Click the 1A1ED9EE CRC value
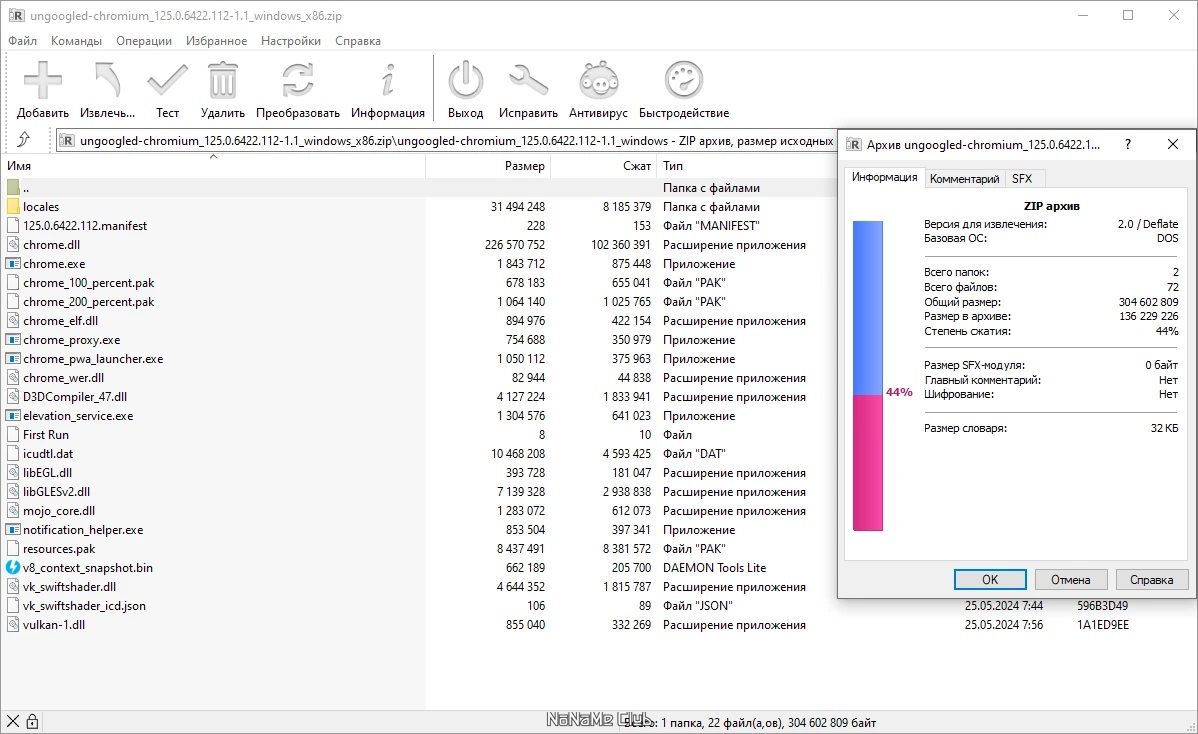Image resolution: width=1198 pixels, height=734 pixels. point(1102,625)
